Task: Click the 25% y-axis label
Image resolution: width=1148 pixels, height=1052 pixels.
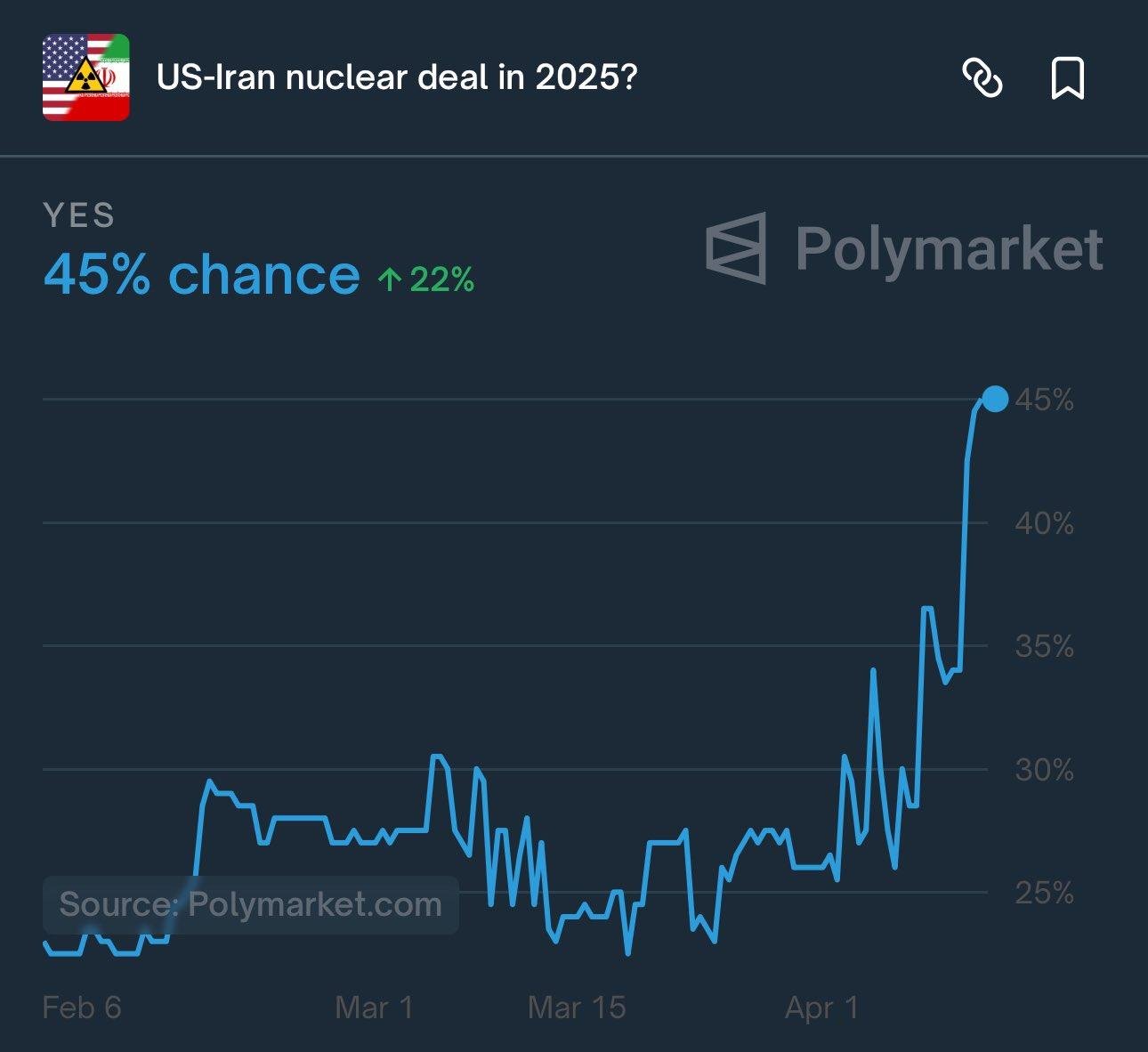Action: (x=1044, y=893)
